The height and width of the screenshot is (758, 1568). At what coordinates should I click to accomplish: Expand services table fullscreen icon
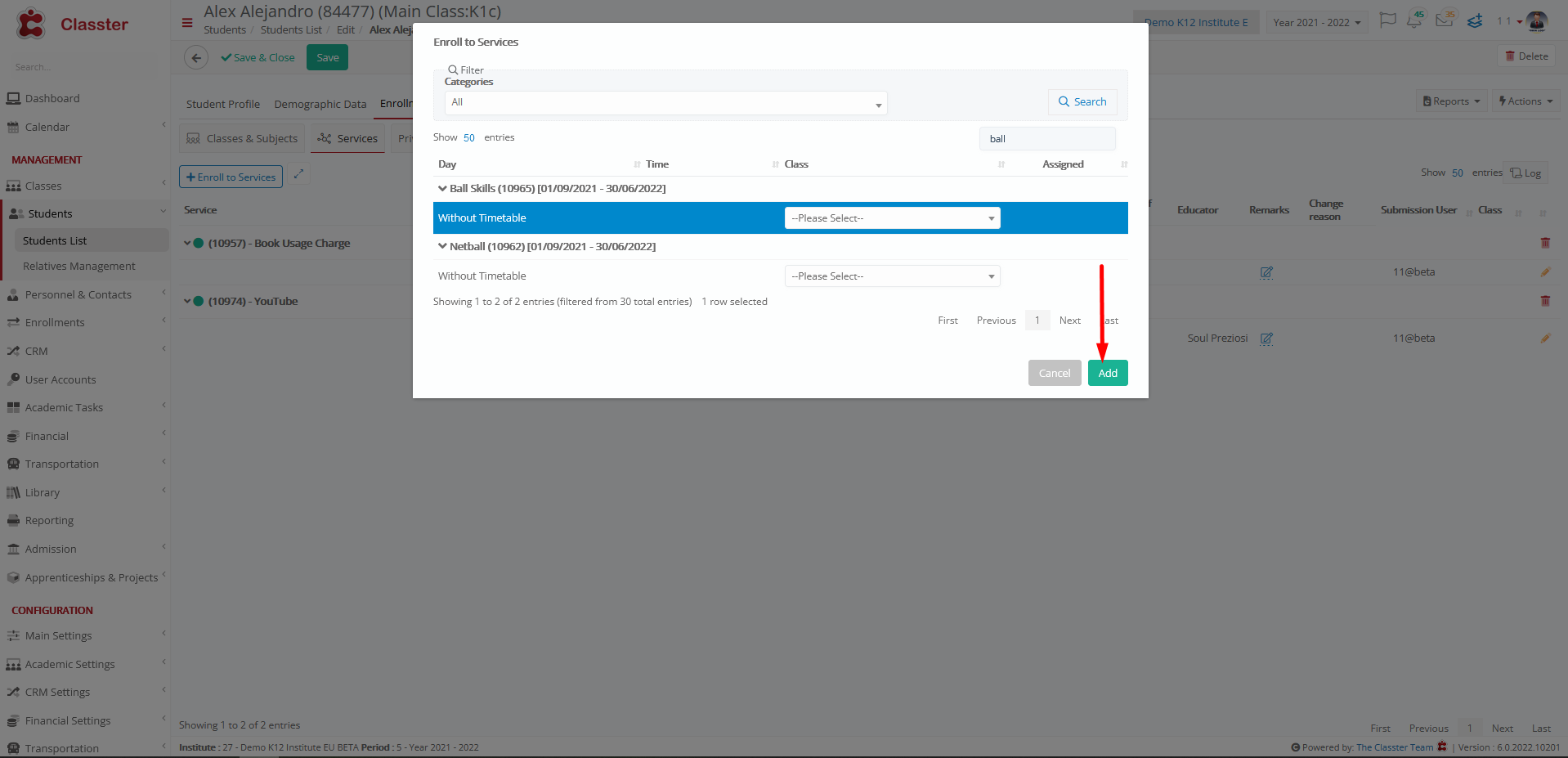tap(298, 174)
